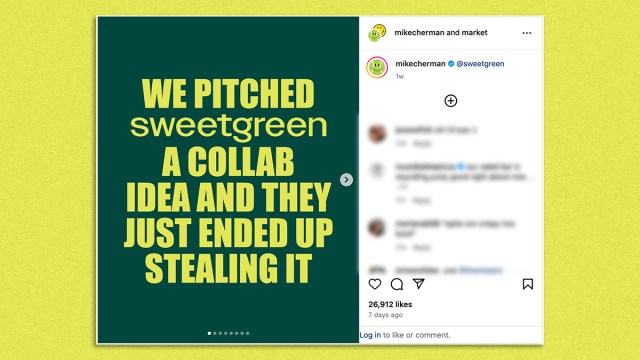Click the blurred mention link in the last comment

coord(480,270)
